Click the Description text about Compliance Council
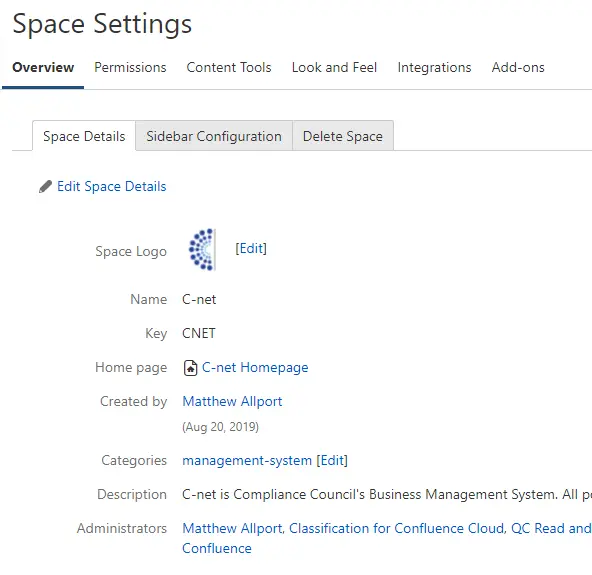The width and height of the screenshot is (592, 575). (x=387, y=494)
